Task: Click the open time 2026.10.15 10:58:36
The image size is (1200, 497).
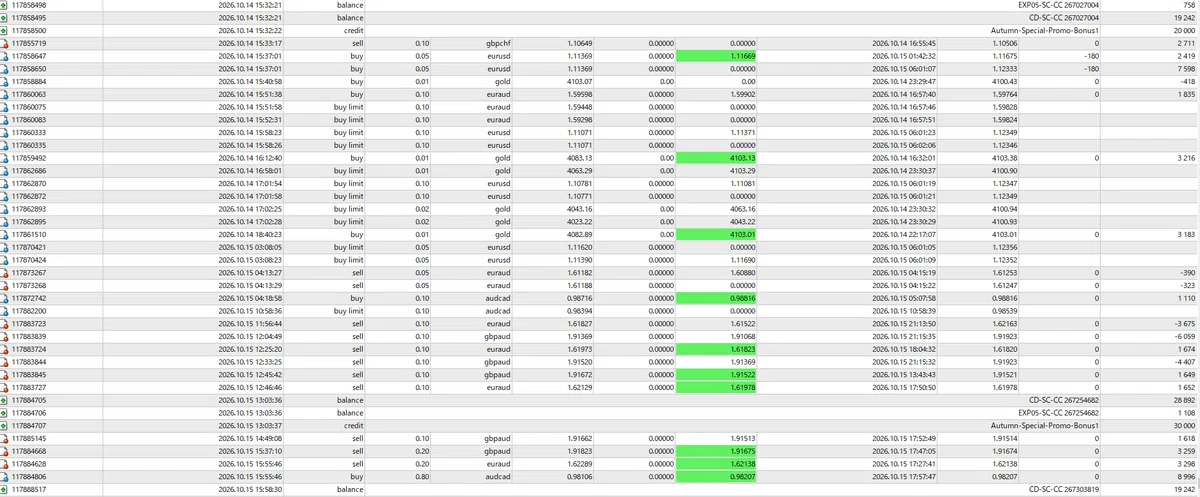Action: (x=250, y=311)
